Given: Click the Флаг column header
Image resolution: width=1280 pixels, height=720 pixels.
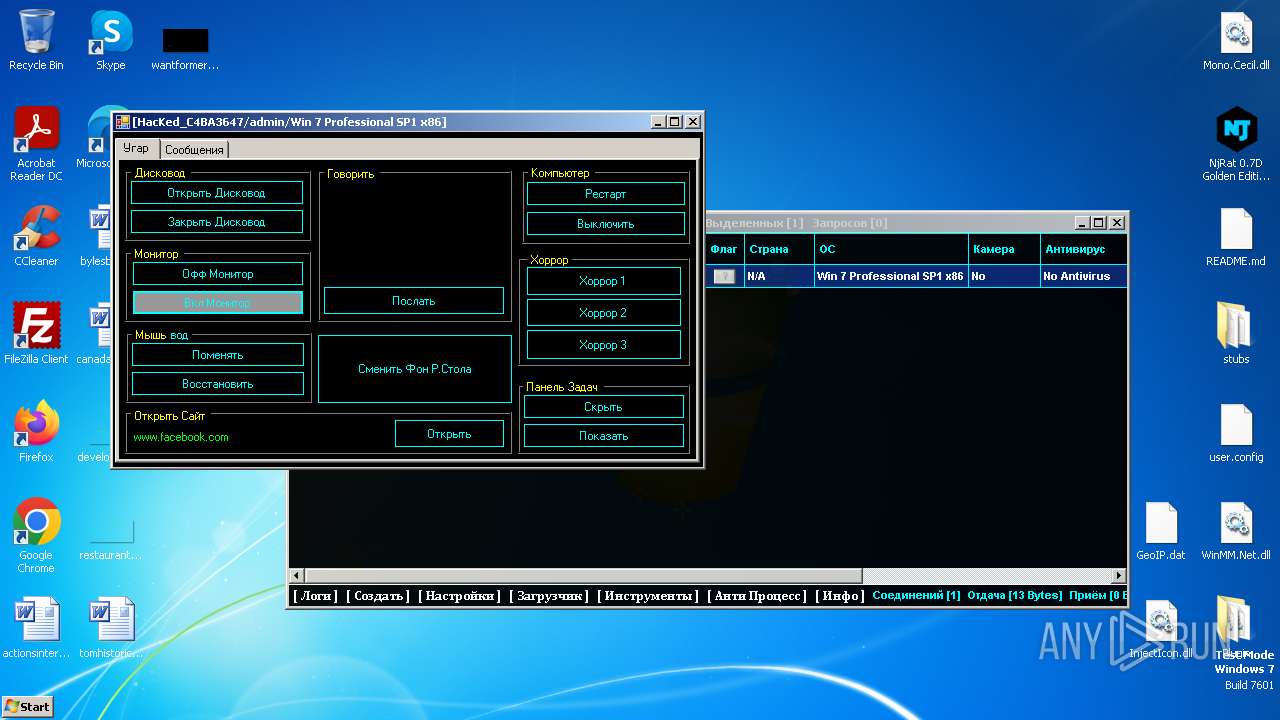Looking at the screenshot, I should [x=724, y=249].
